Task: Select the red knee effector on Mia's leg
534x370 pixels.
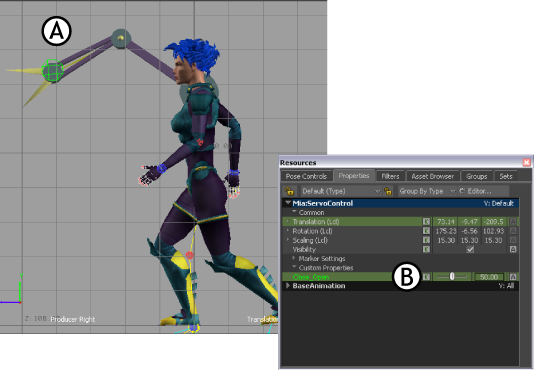Action: 190,255
